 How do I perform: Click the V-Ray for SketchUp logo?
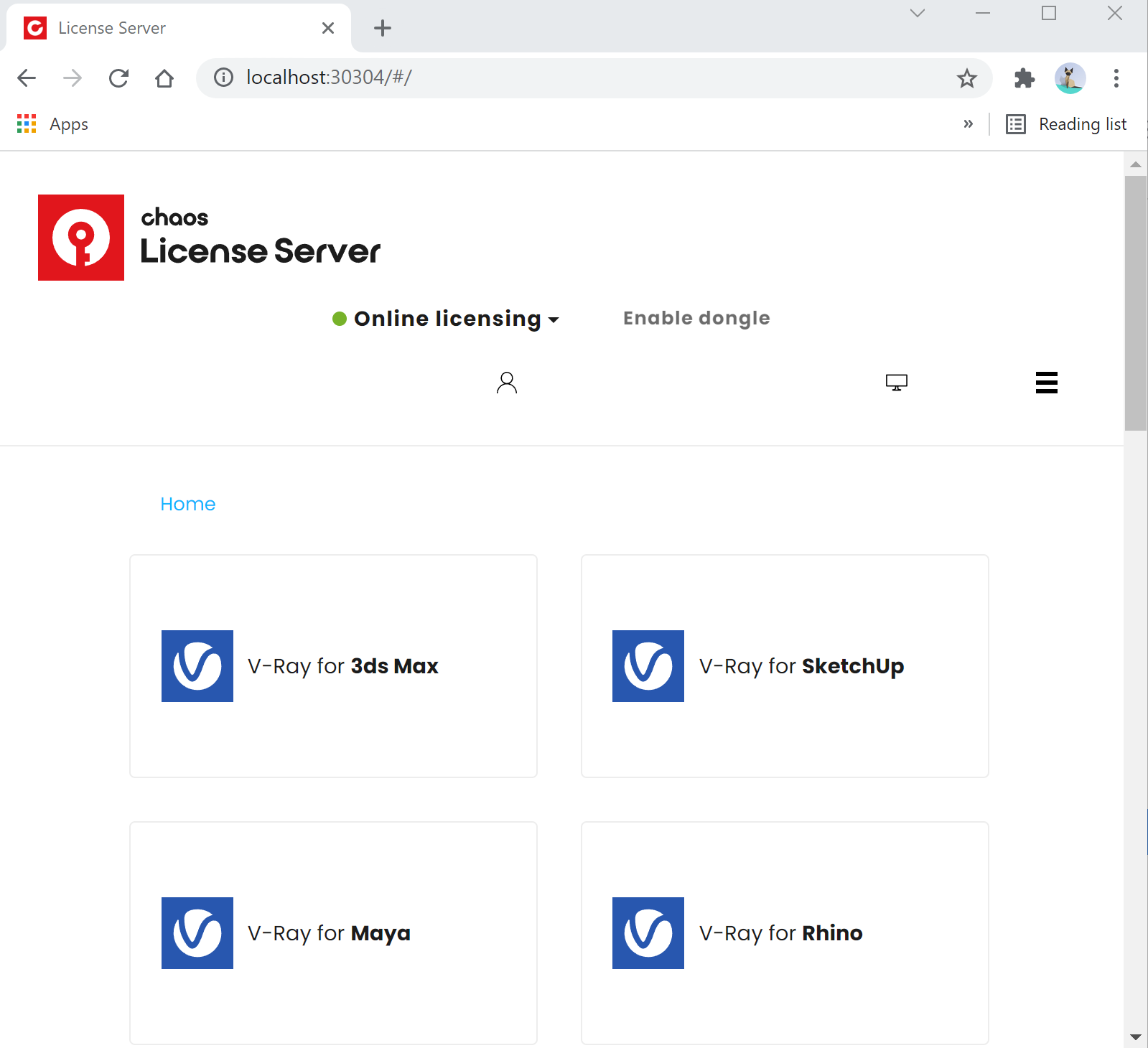tap(648, 666)
